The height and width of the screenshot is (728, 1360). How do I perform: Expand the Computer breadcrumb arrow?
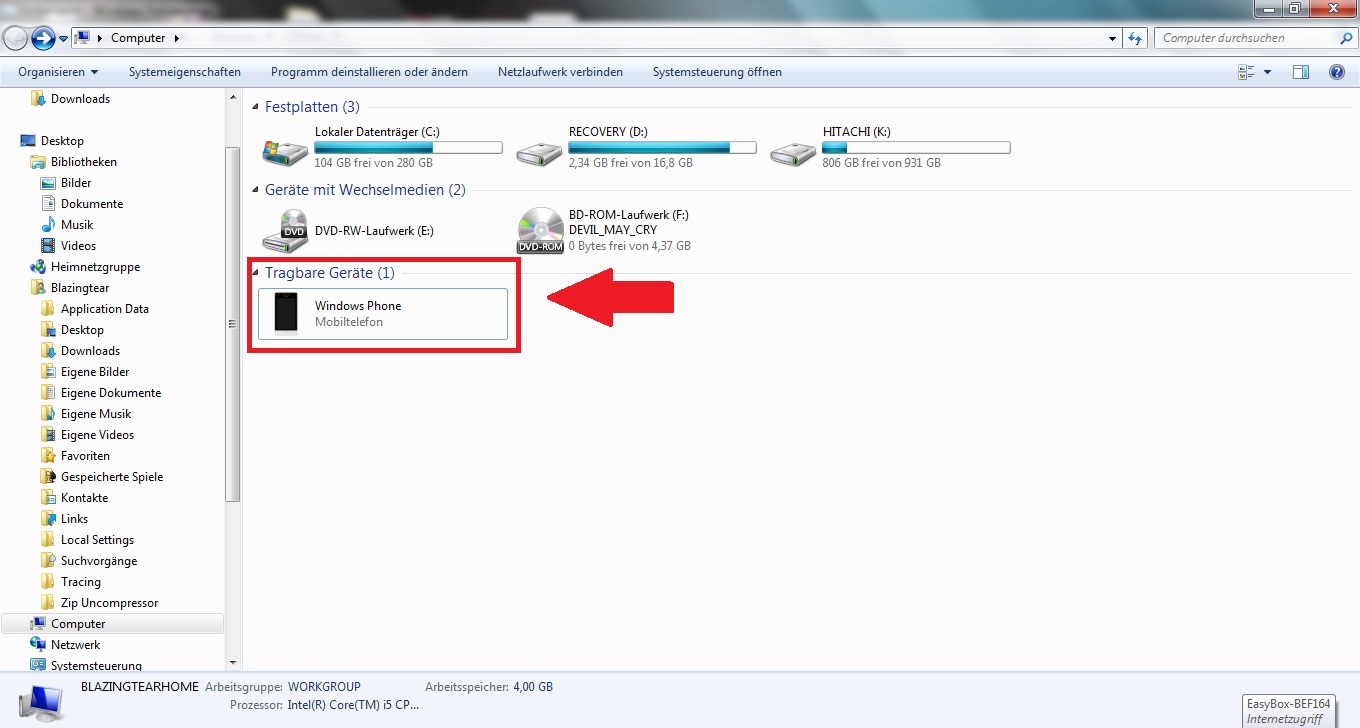coord(176,38)
